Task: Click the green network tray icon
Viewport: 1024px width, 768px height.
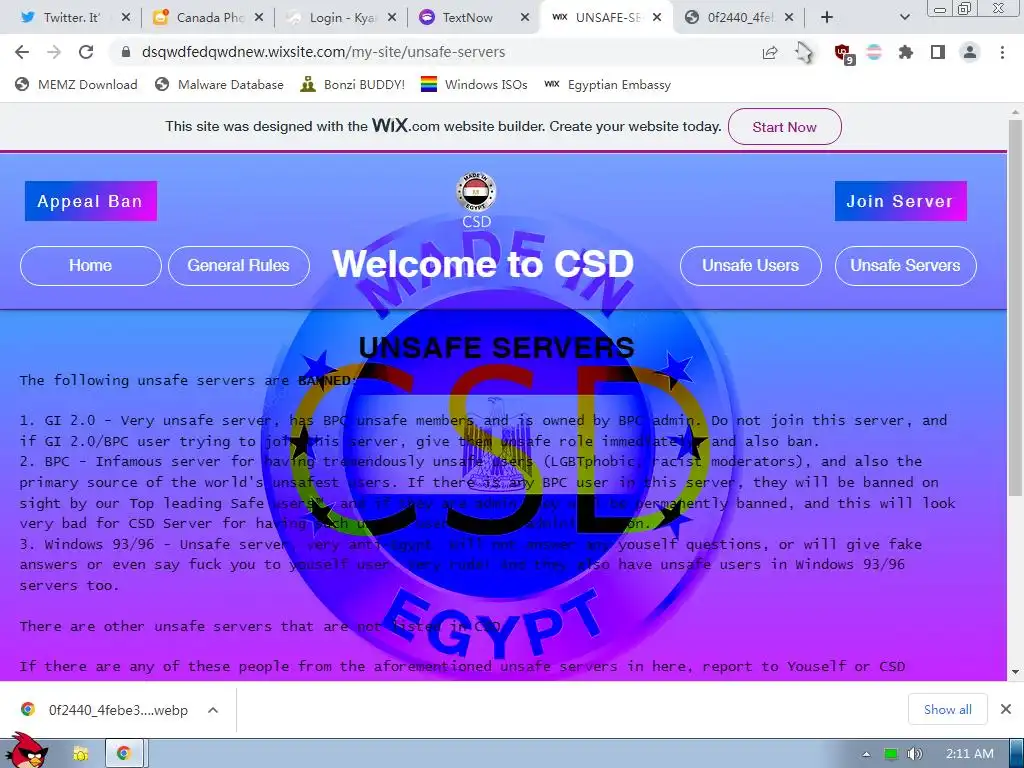Action: click(891, 754)
